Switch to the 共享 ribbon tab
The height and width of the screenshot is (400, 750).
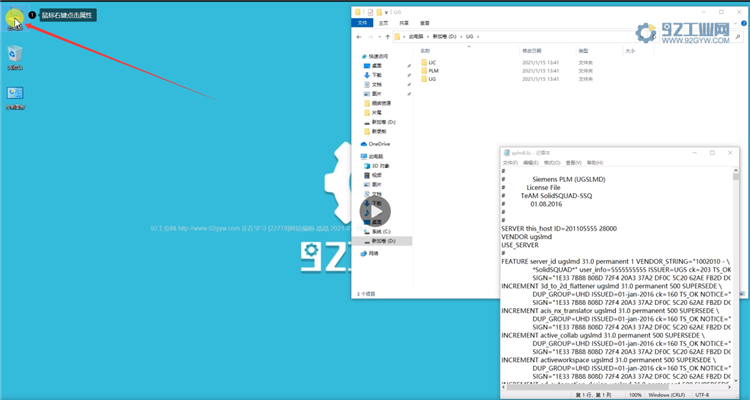tap(404, 23)
